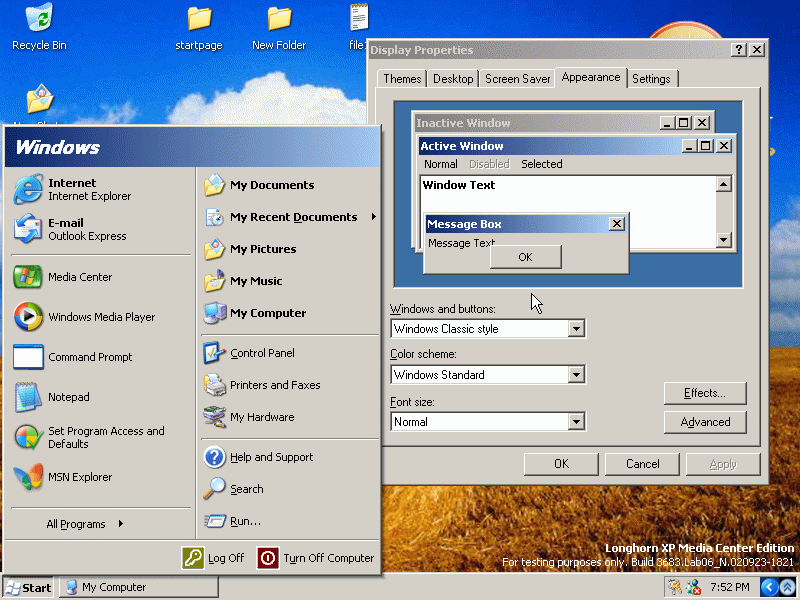
Task: Select the Appearance tab
Action: point(591,77)
